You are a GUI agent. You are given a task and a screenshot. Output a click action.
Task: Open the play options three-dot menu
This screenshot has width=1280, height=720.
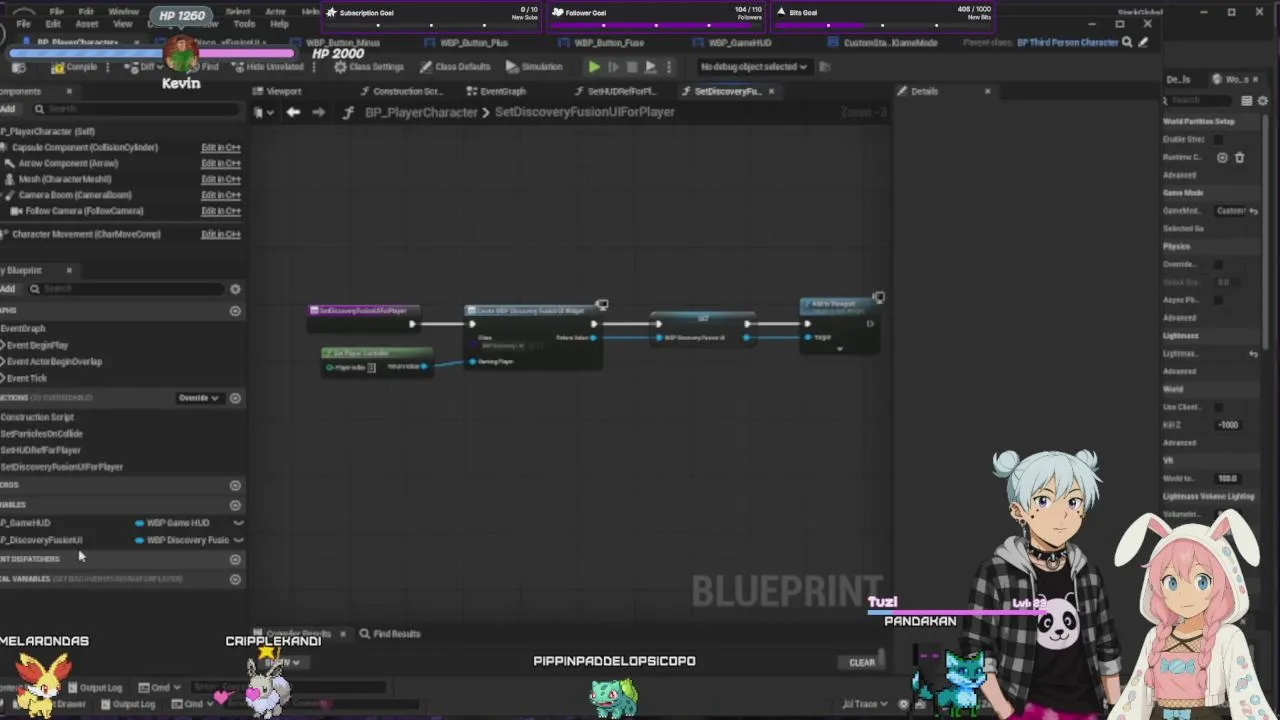669,67
